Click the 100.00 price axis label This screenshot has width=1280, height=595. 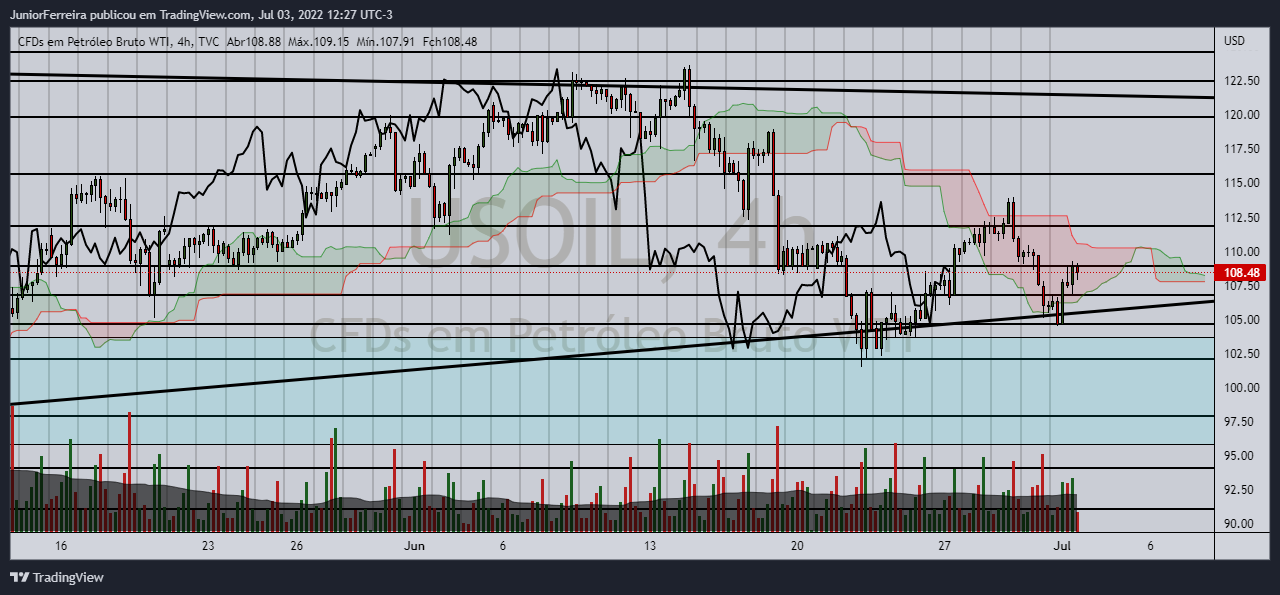coord(1241,387)
